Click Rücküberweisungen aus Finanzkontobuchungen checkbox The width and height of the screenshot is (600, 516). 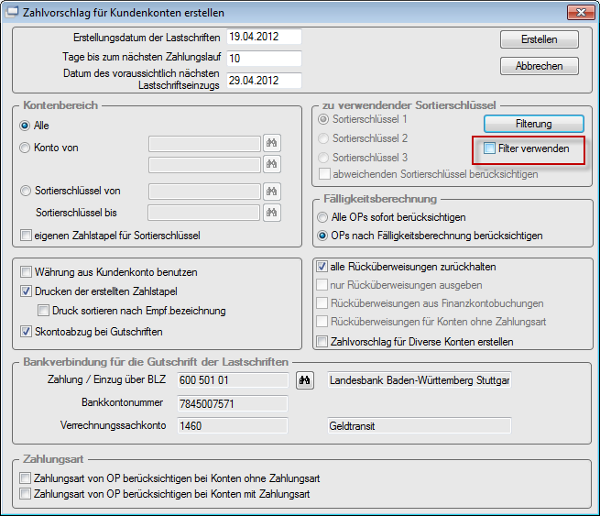322,303
